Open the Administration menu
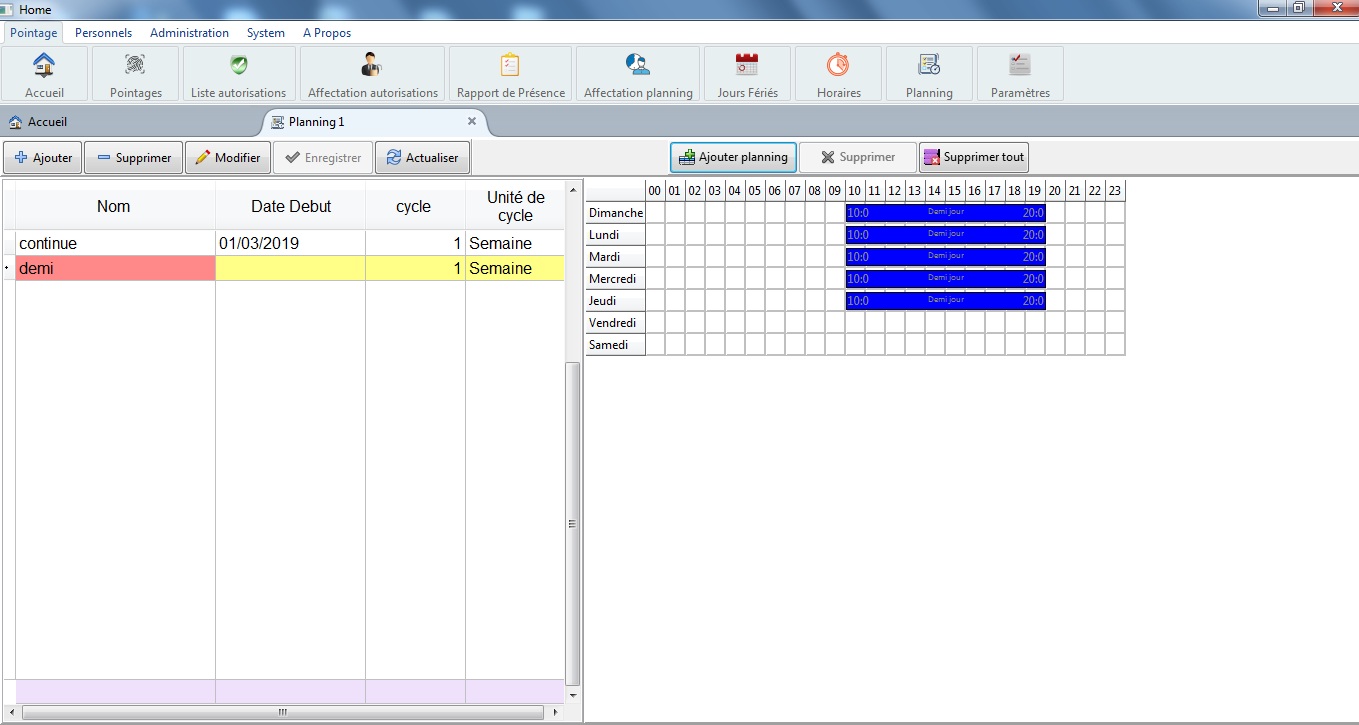1359x725 pixels. 189,33
